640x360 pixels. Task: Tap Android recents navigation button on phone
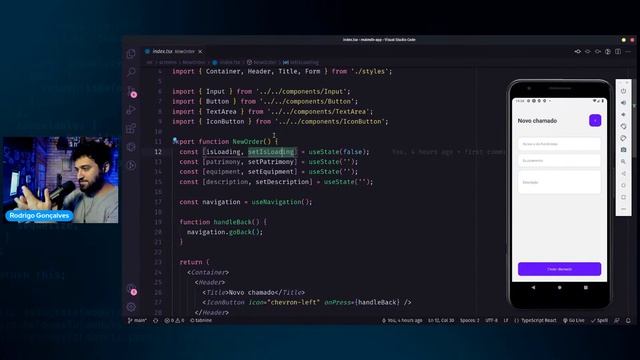(x=586, y=287)
